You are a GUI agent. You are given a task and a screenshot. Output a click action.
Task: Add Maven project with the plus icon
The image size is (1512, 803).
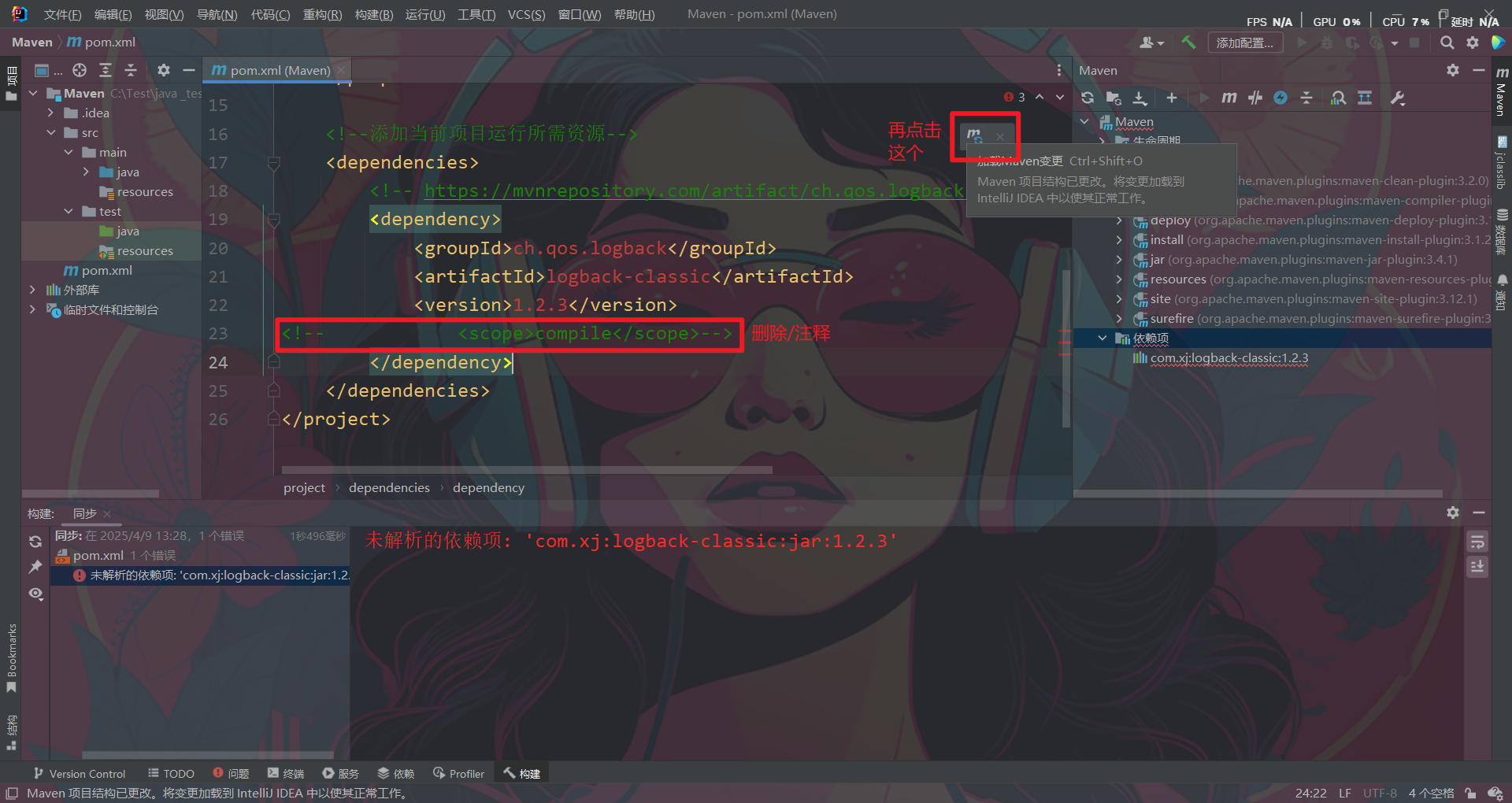pyautogui.click(x=1172, y=98)
